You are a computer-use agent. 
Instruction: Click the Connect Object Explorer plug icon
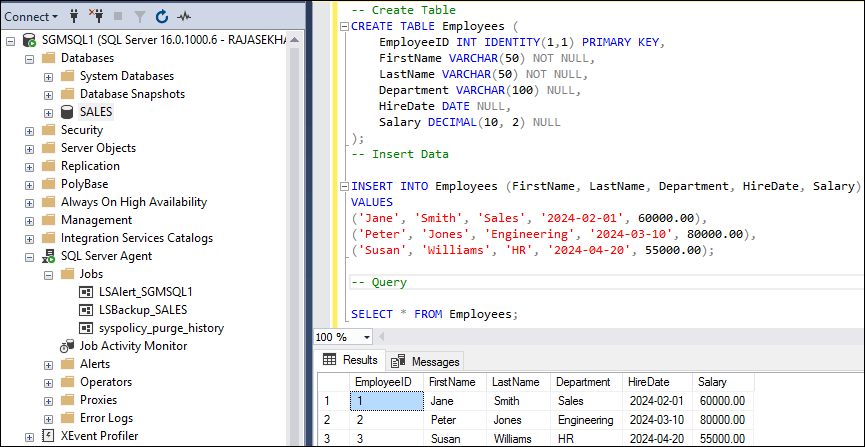(x=74, y=16)
